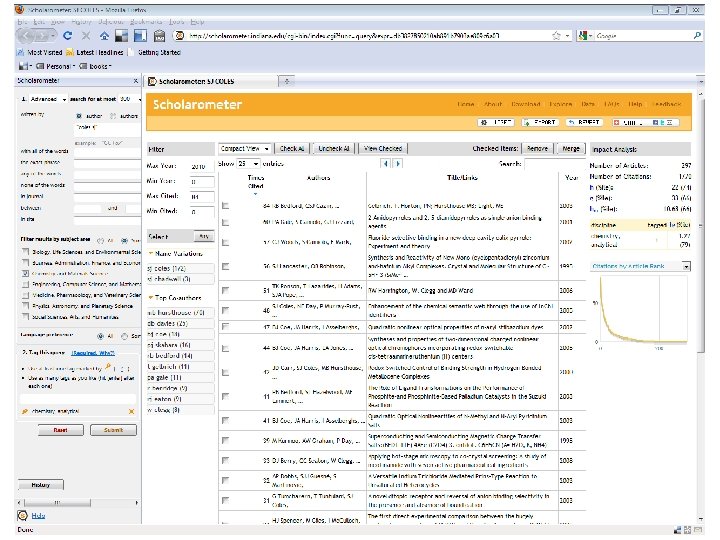Check the Biology, Life Sciences subject checkbox
Screen dimensions: 720x540
[x=26, y=252]
